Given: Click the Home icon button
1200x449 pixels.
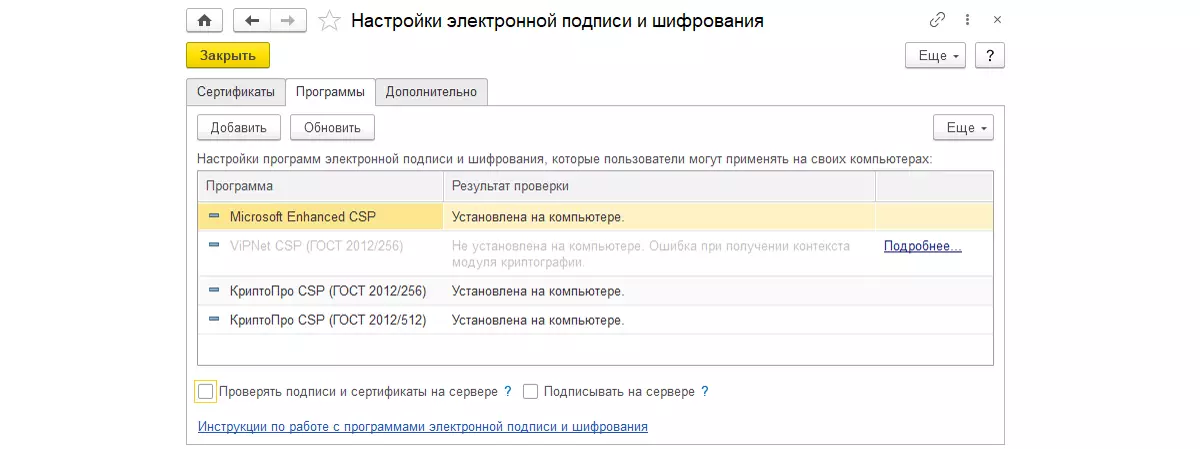Looking at the screenshot, I should click(x=204, y=20).
